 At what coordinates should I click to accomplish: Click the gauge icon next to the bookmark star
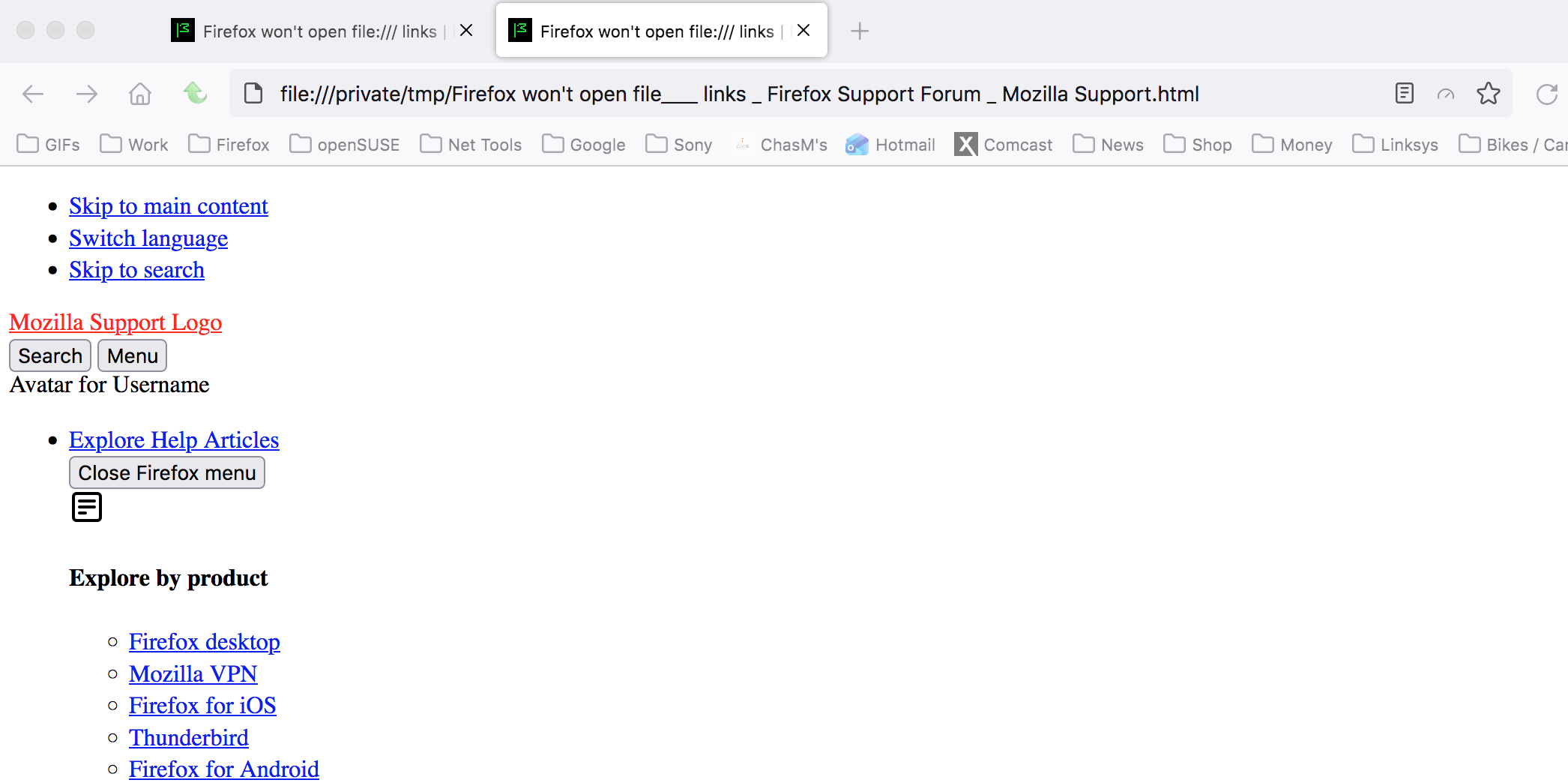[x=1446, y=94]
